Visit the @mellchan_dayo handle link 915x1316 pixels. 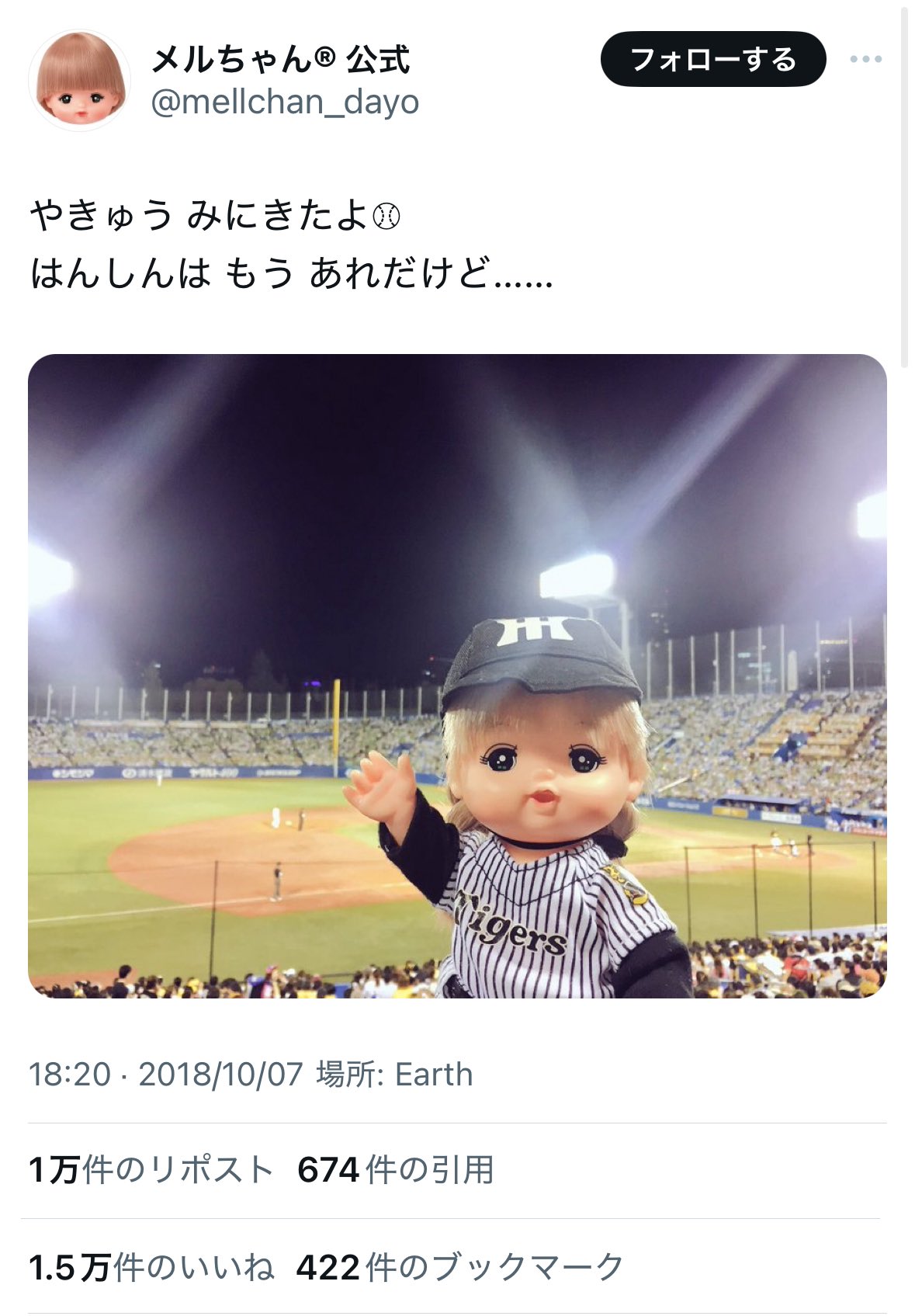[284, 102]
